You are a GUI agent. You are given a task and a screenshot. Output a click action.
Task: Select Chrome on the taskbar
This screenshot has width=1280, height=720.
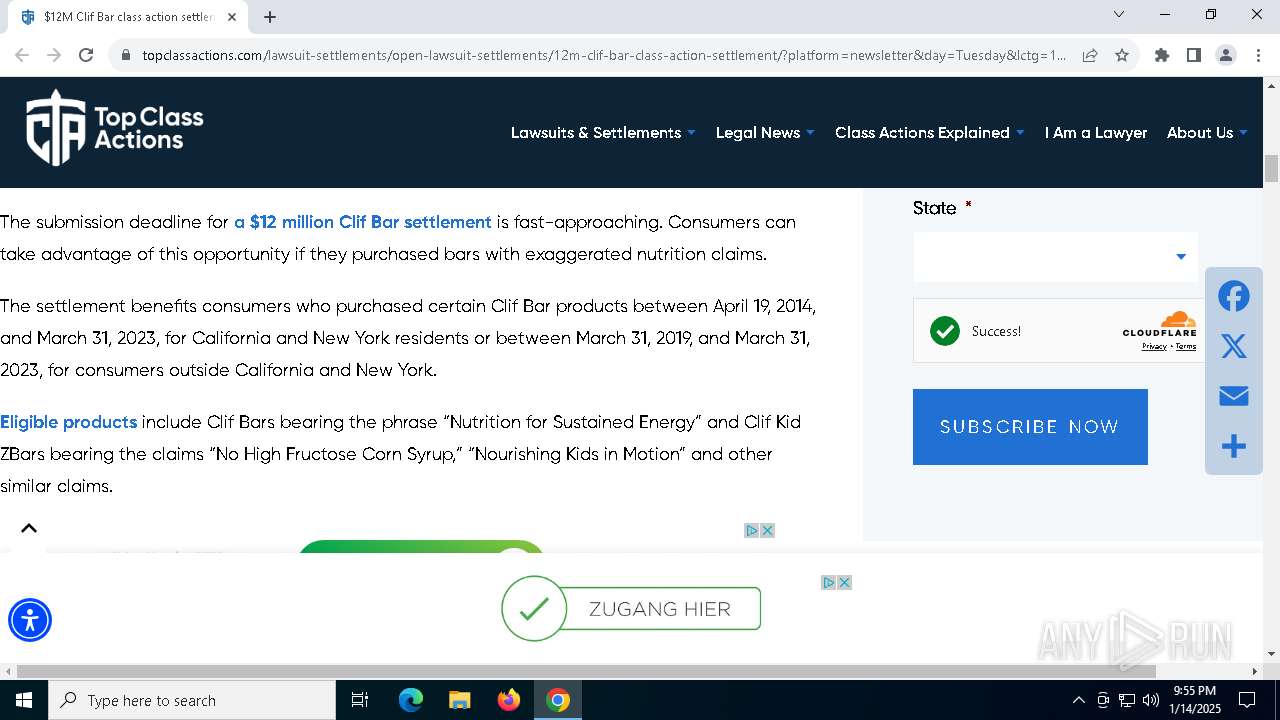pyautogui.click(x=558, y=700)
